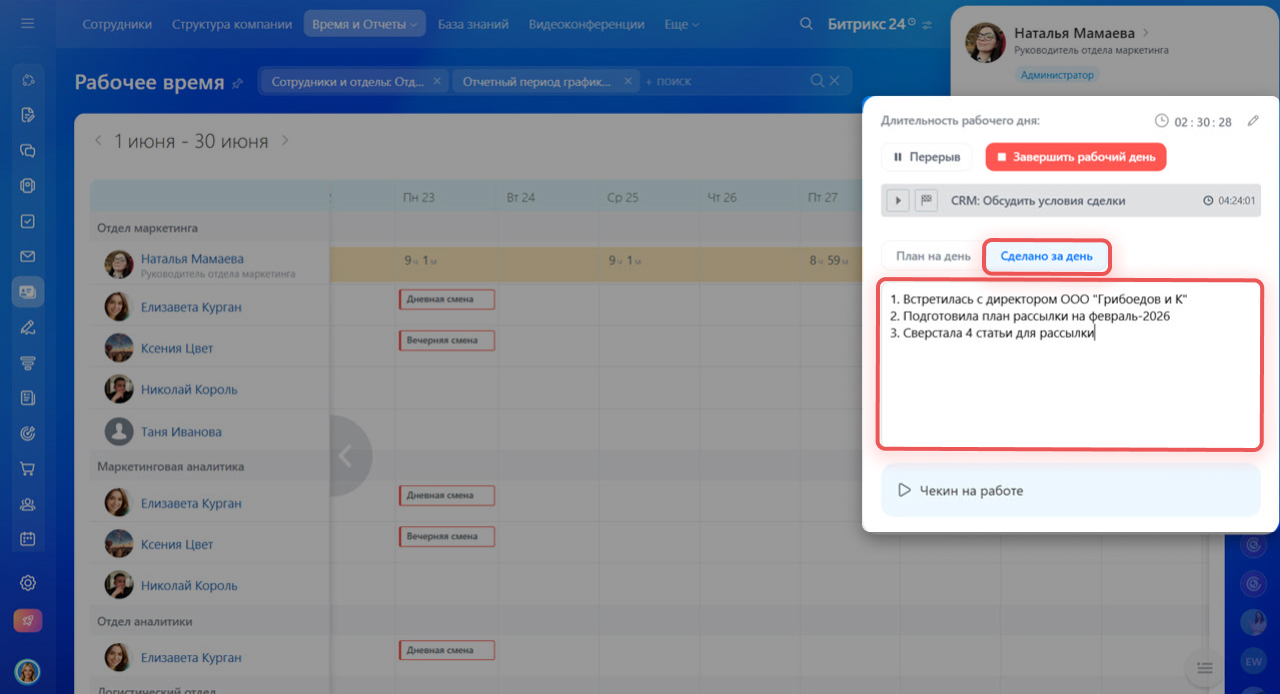Open База знаний menu item

[x=473, y=24]
